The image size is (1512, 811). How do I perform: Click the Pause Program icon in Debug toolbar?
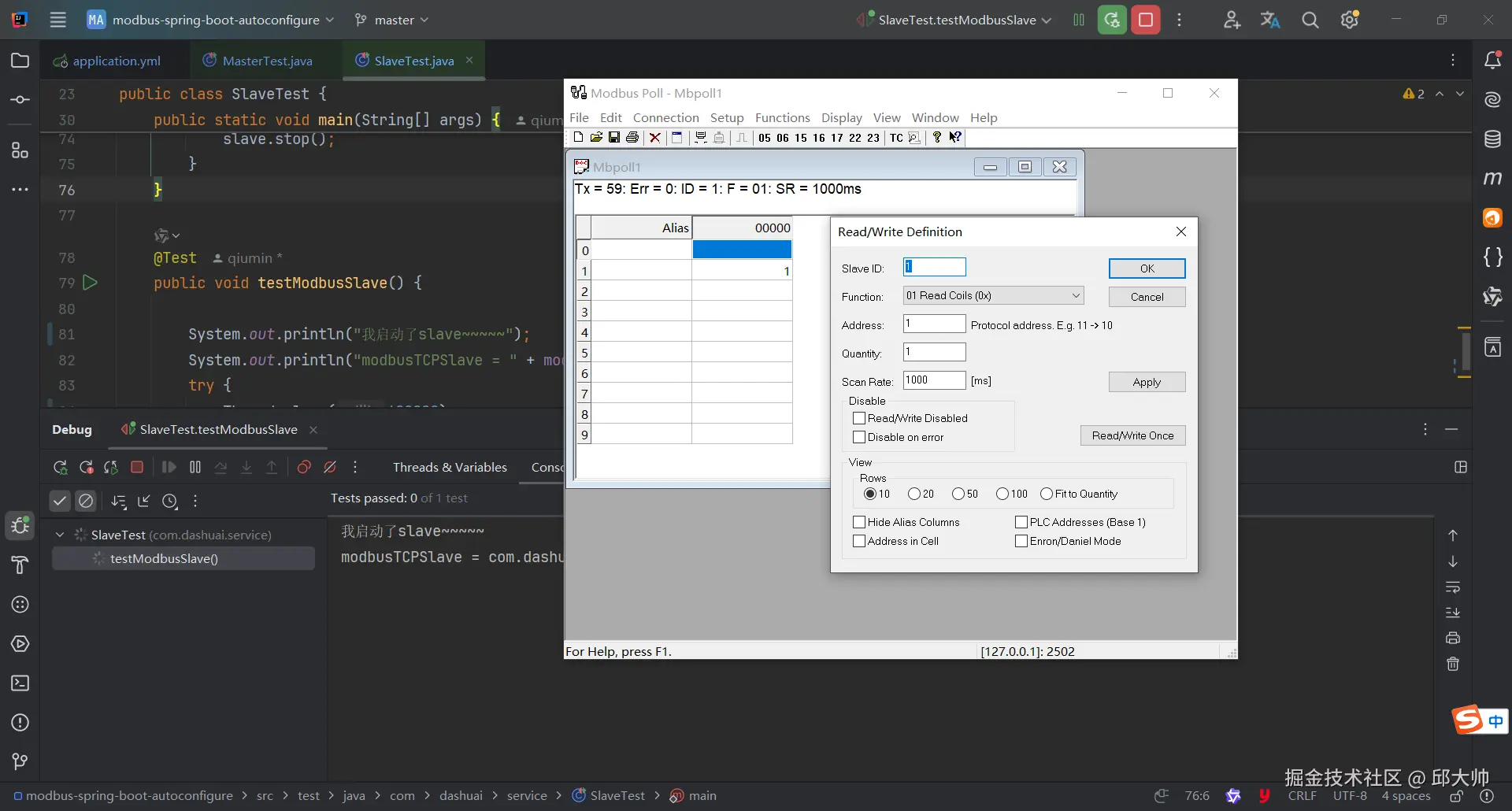point(195,467)
